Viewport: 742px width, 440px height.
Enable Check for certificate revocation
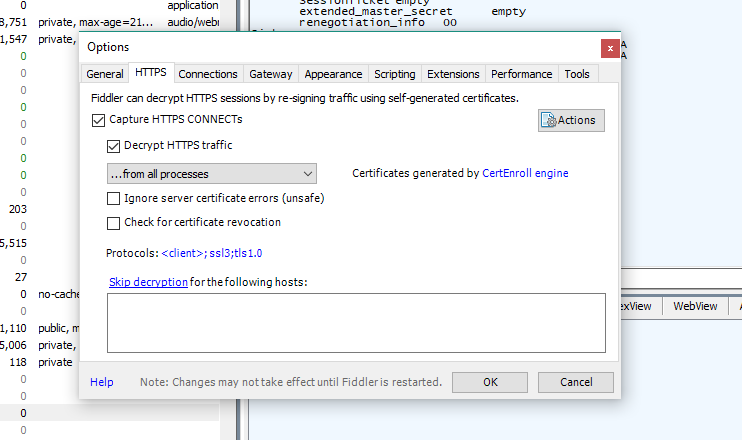pos(114,223)
